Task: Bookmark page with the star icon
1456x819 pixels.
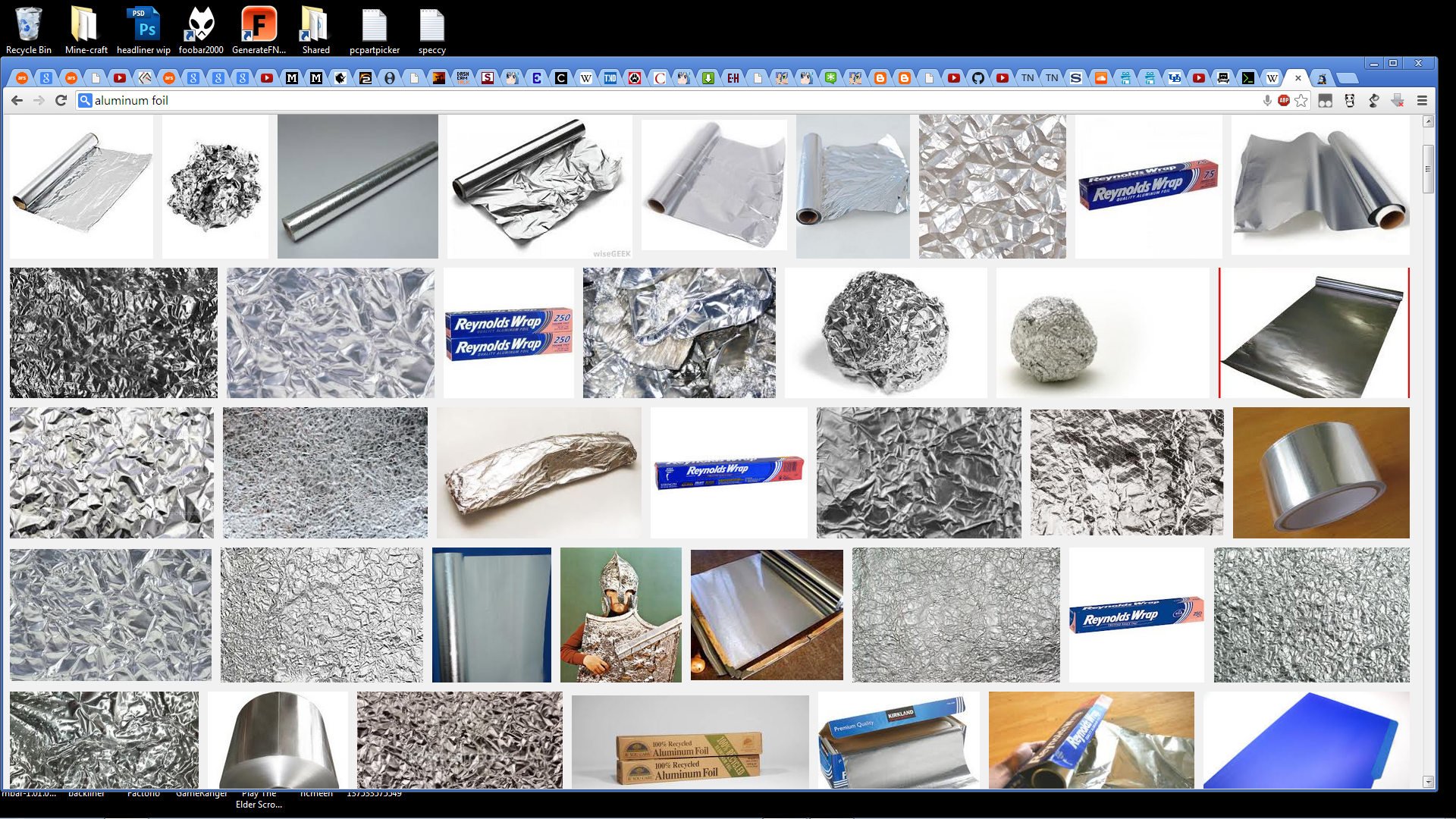Action: click(1301, 101)
